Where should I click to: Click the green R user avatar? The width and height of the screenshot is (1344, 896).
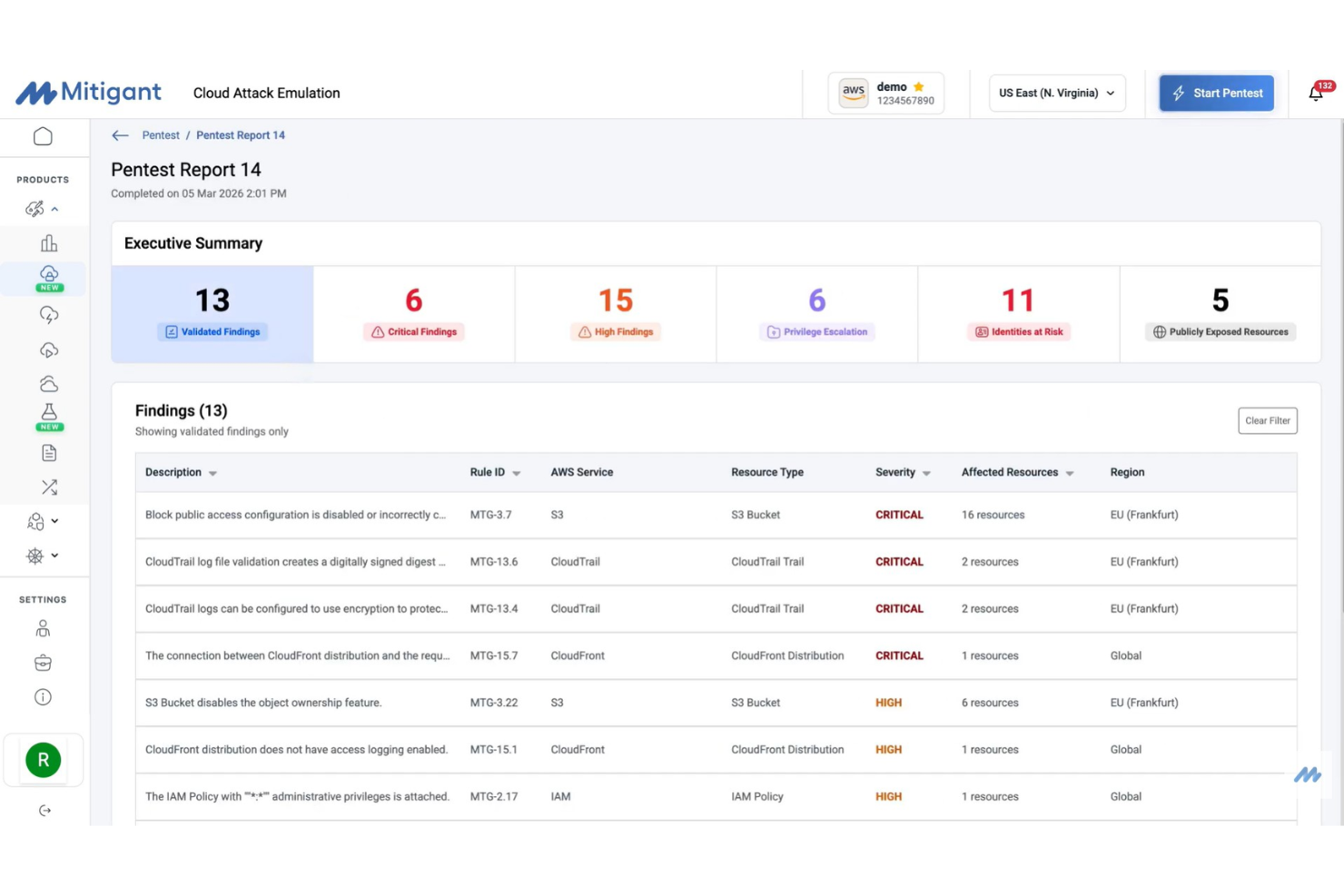(x=43, y=760)
